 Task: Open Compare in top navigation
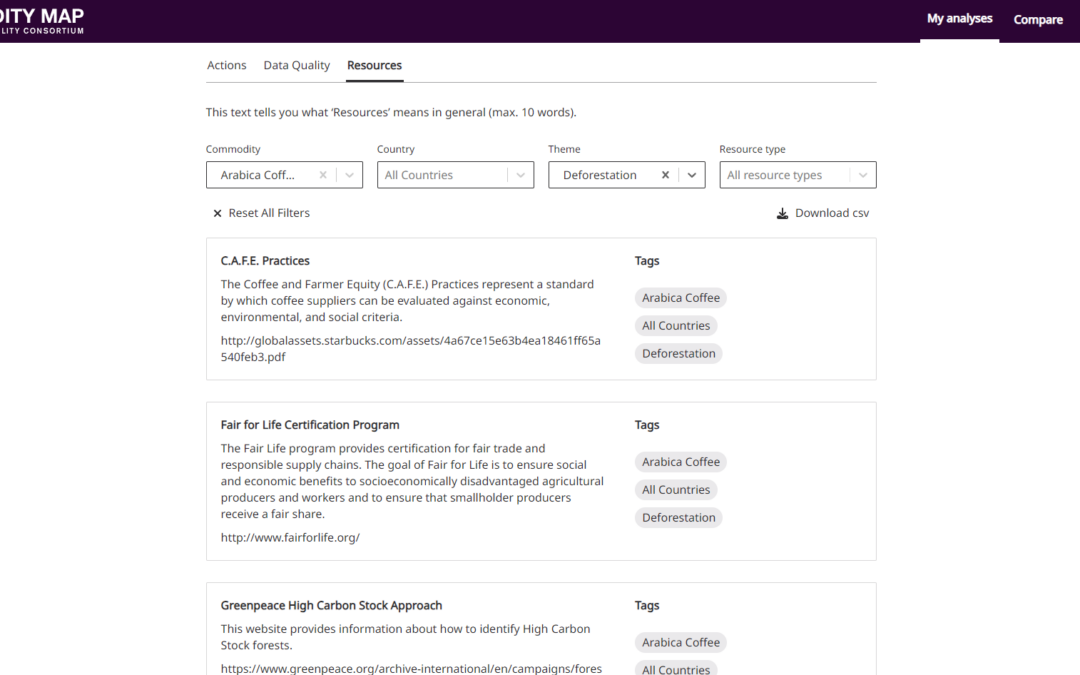(1038, 20)
